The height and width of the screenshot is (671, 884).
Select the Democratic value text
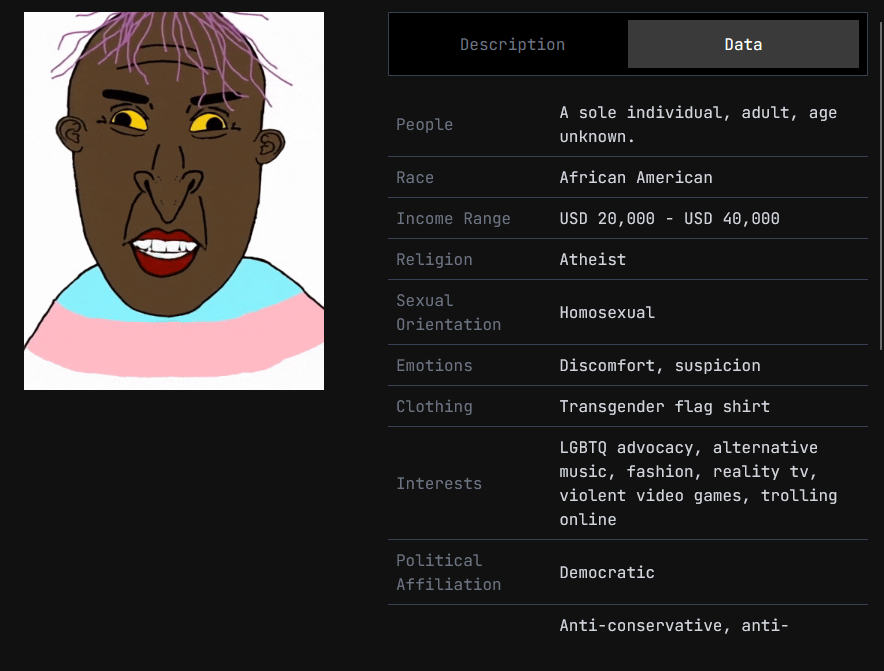coord(607,573)
